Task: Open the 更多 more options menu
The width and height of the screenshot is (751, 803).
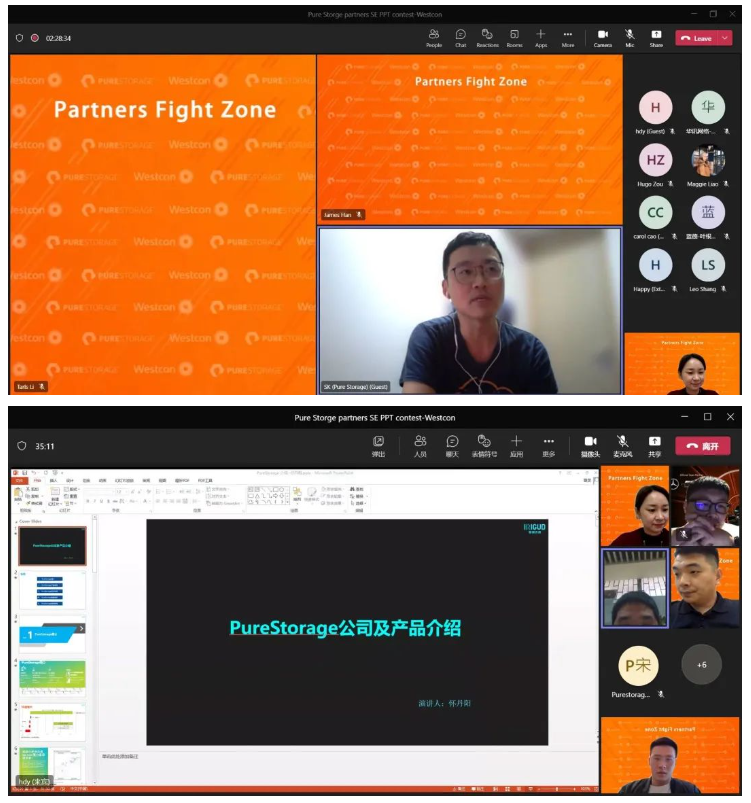Action: (x=549, y=446)
